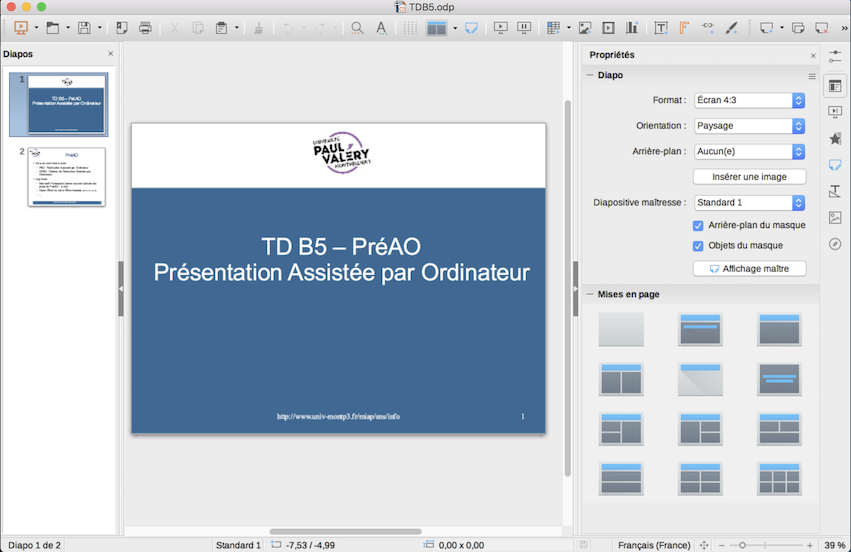Open the Orientation dropdown (Paysage)
Viewport: 851px width, 552px height.
[749, 126]
